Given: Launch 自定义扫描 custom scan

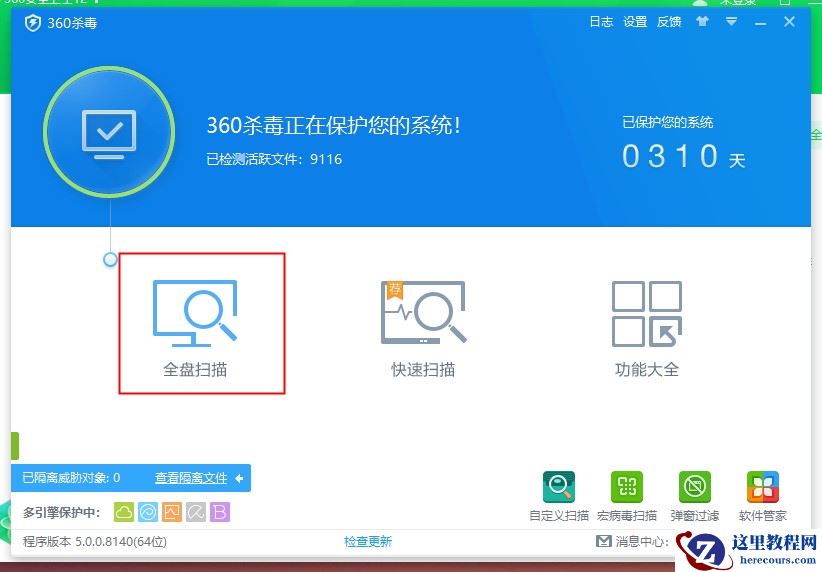Looking at the screenshot, I should coord(559,496).
